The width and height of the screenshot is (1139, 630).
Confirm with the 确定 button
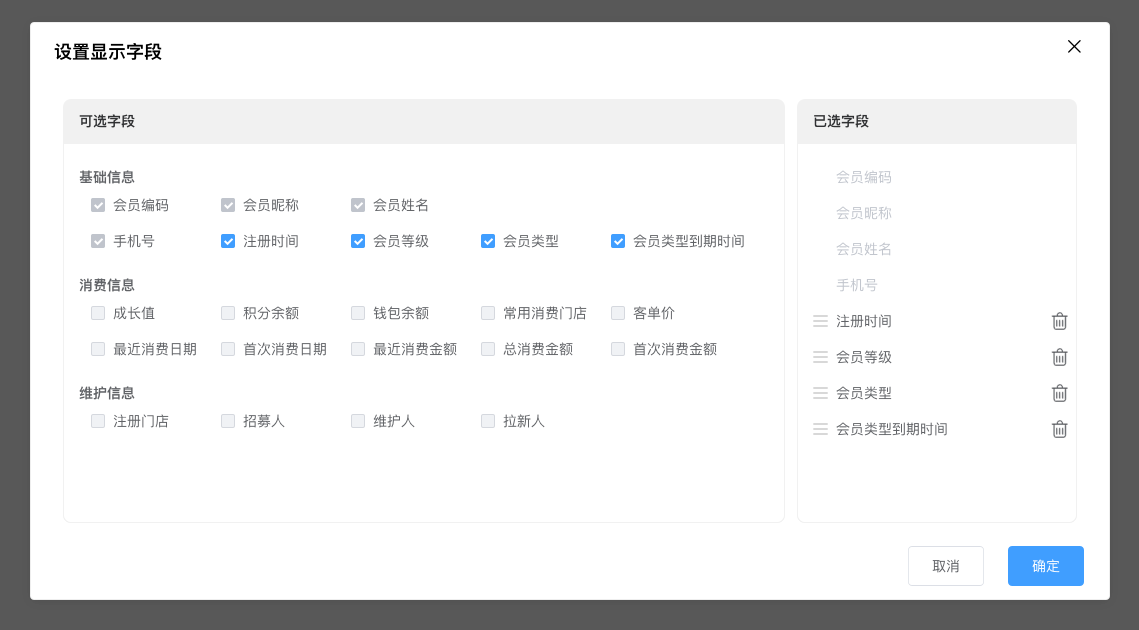pos(1045,566)
